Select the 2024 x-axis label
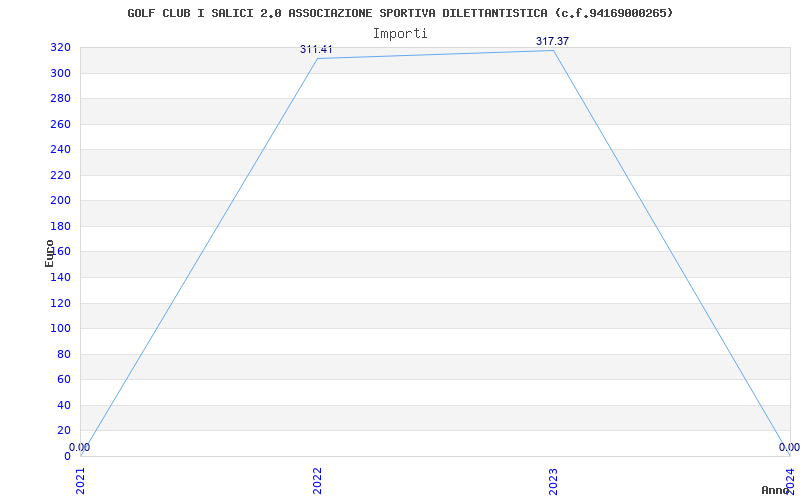 (790, 481)
